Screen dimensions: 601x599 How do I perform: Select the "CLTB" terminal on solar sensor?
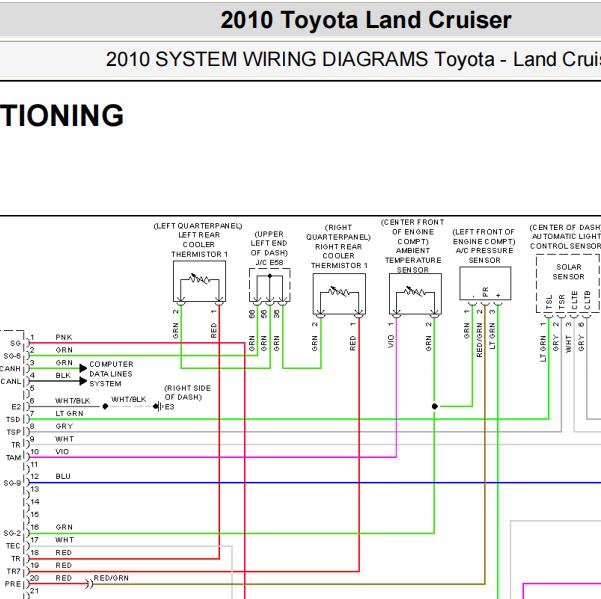pos(586,300)
